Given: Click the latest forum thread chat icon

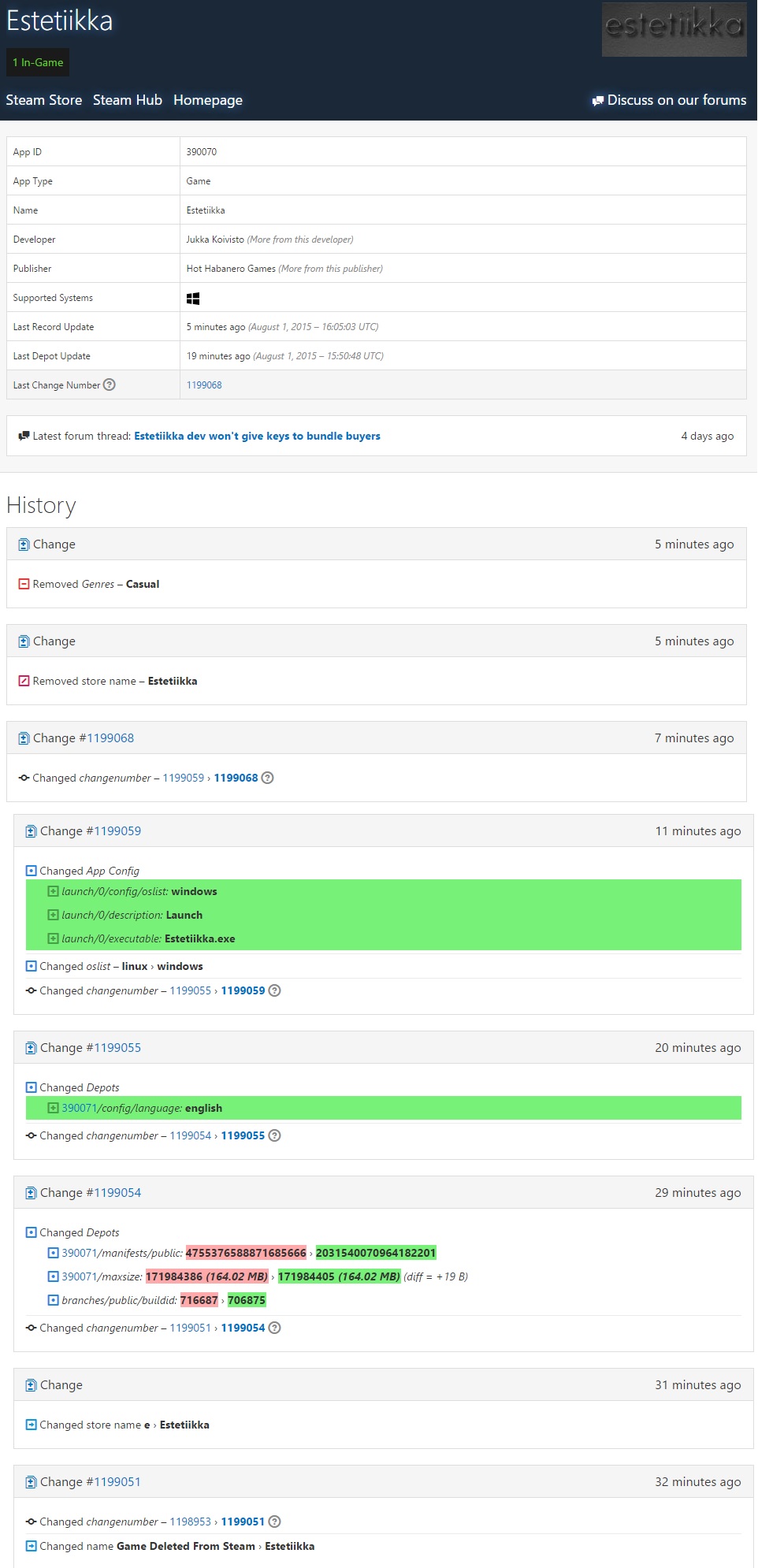Looking at the screenshot, I should [x=24, y=436].
